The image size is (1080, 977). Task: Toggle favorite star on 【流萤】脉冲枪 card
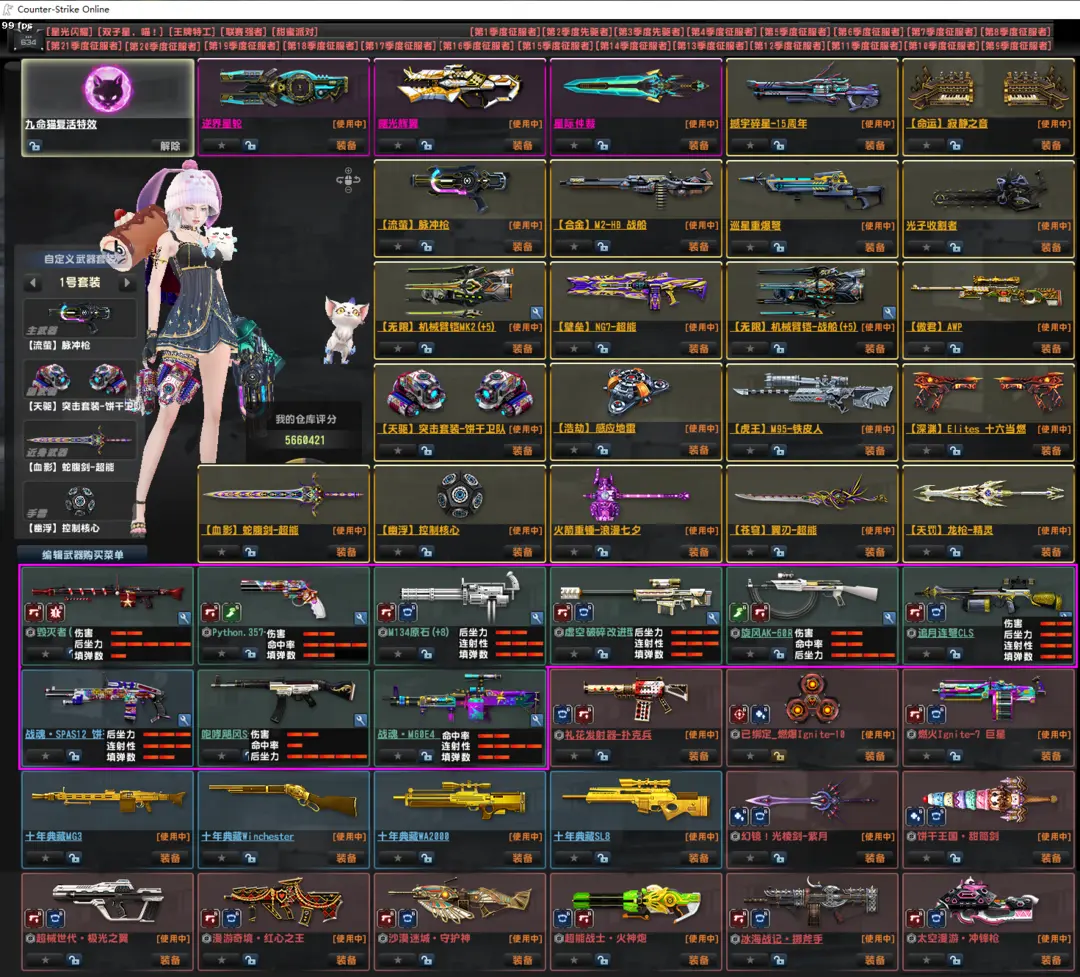click(x=397, y=247)
